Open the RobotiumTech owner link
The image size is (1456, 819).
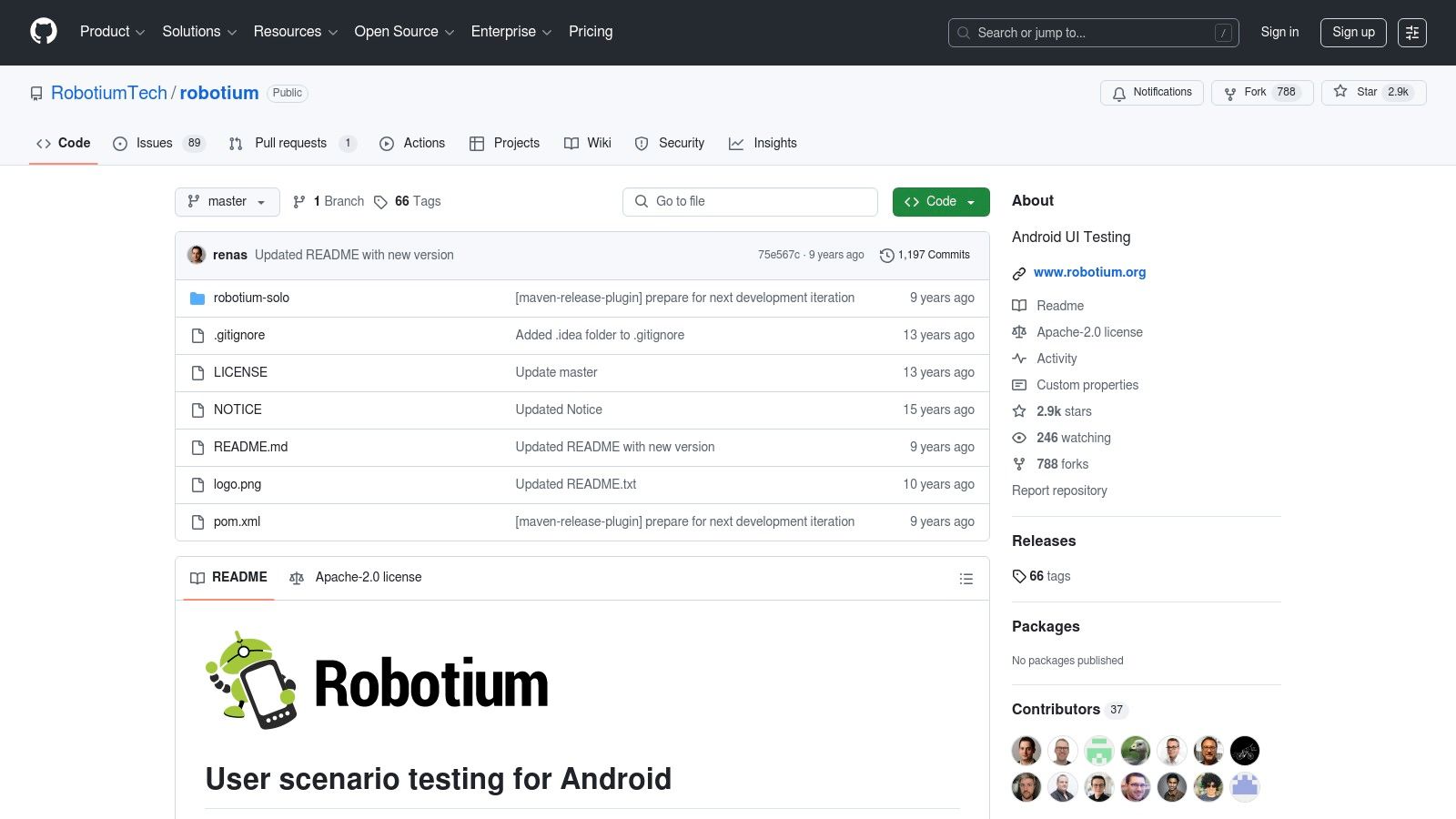(109, 94)
